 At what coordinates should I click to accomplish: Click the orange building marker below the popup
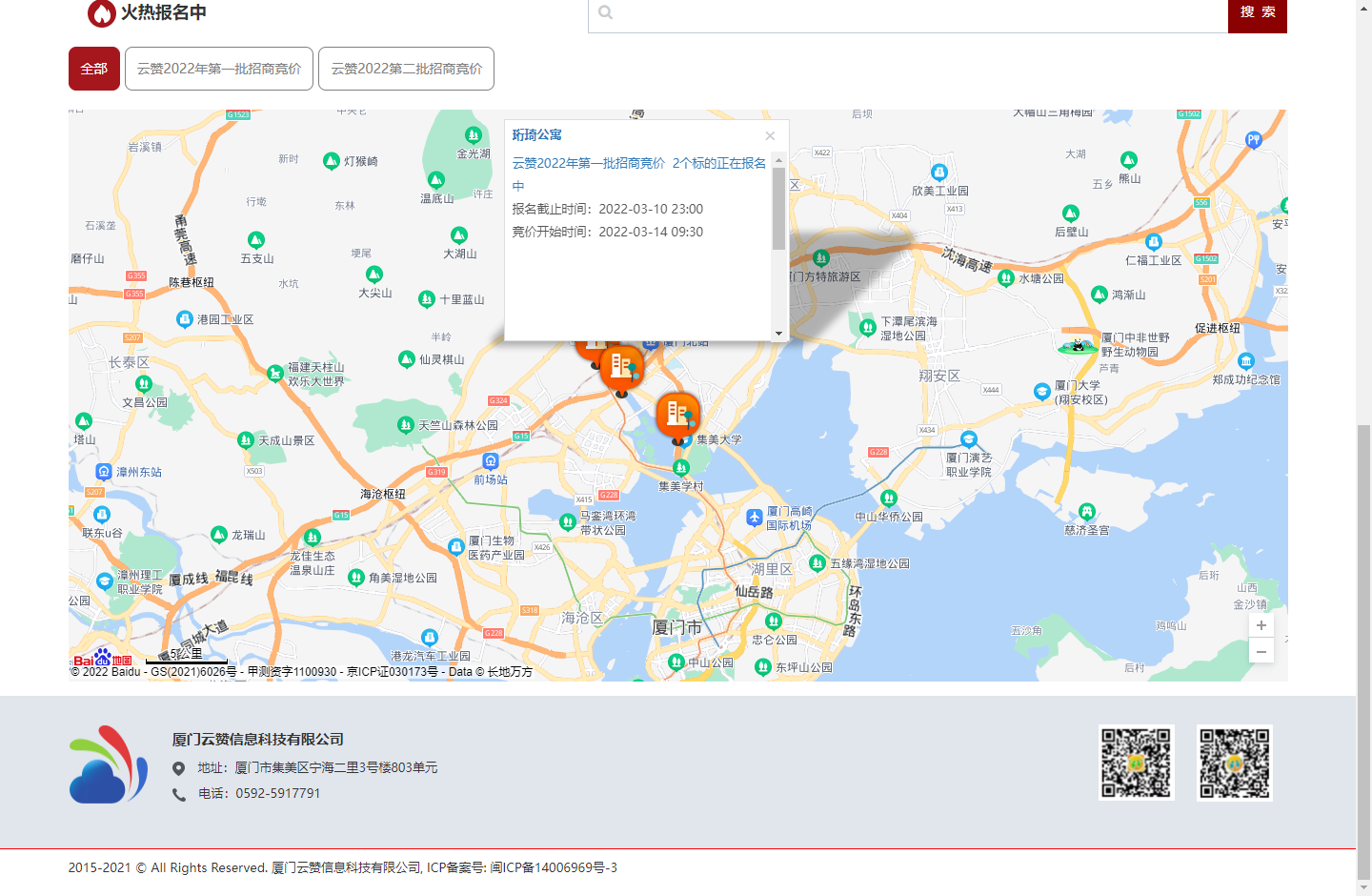pos(622,367)
